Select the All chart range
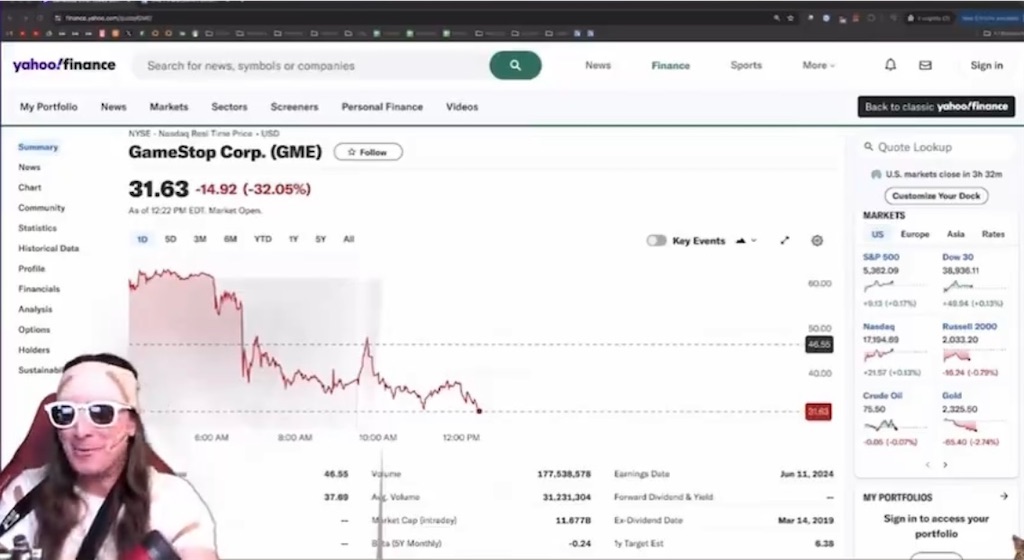Image resolution: width=1024 pixels, height=560 pixels. click(x=349, y=240)
